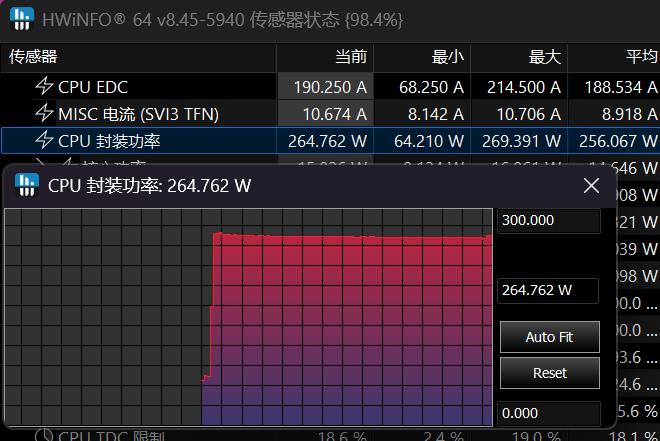This screenshot has height=441, width=660.
Task: Click the 当前 column header
Action: pos(325,57)
